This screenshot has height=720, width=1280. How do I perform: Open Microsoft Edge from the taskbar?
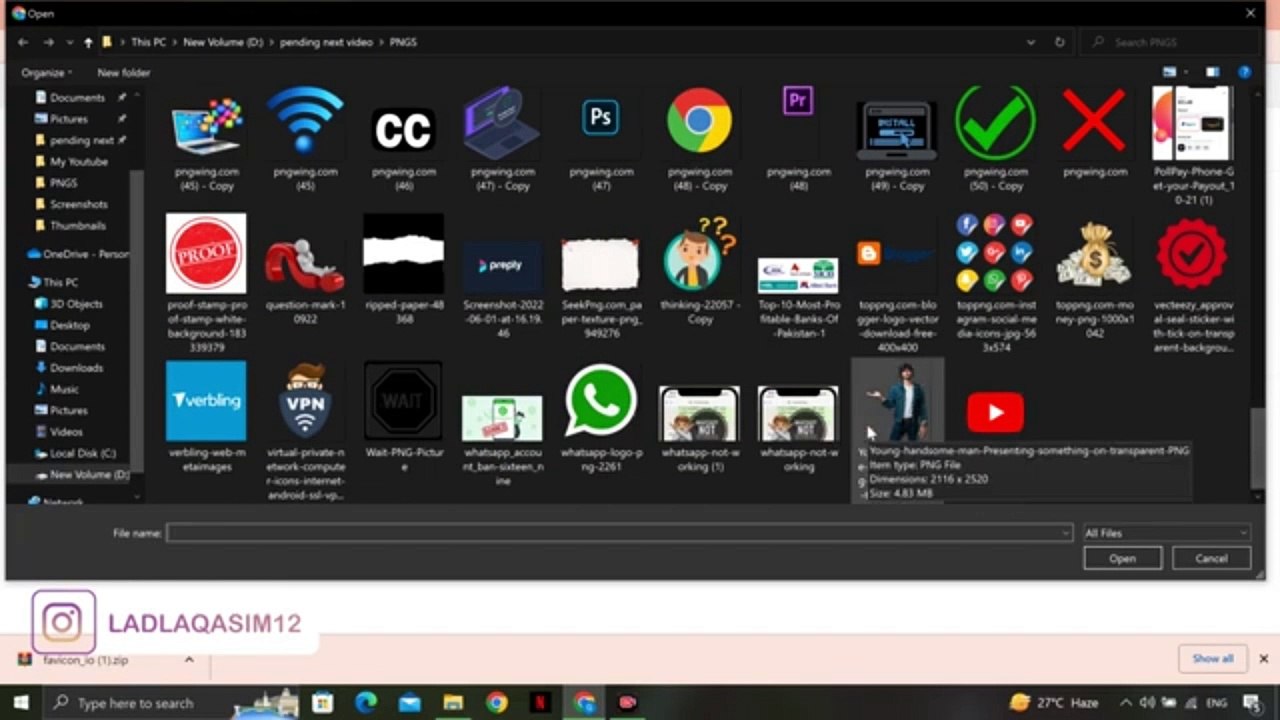click(366, 702)
